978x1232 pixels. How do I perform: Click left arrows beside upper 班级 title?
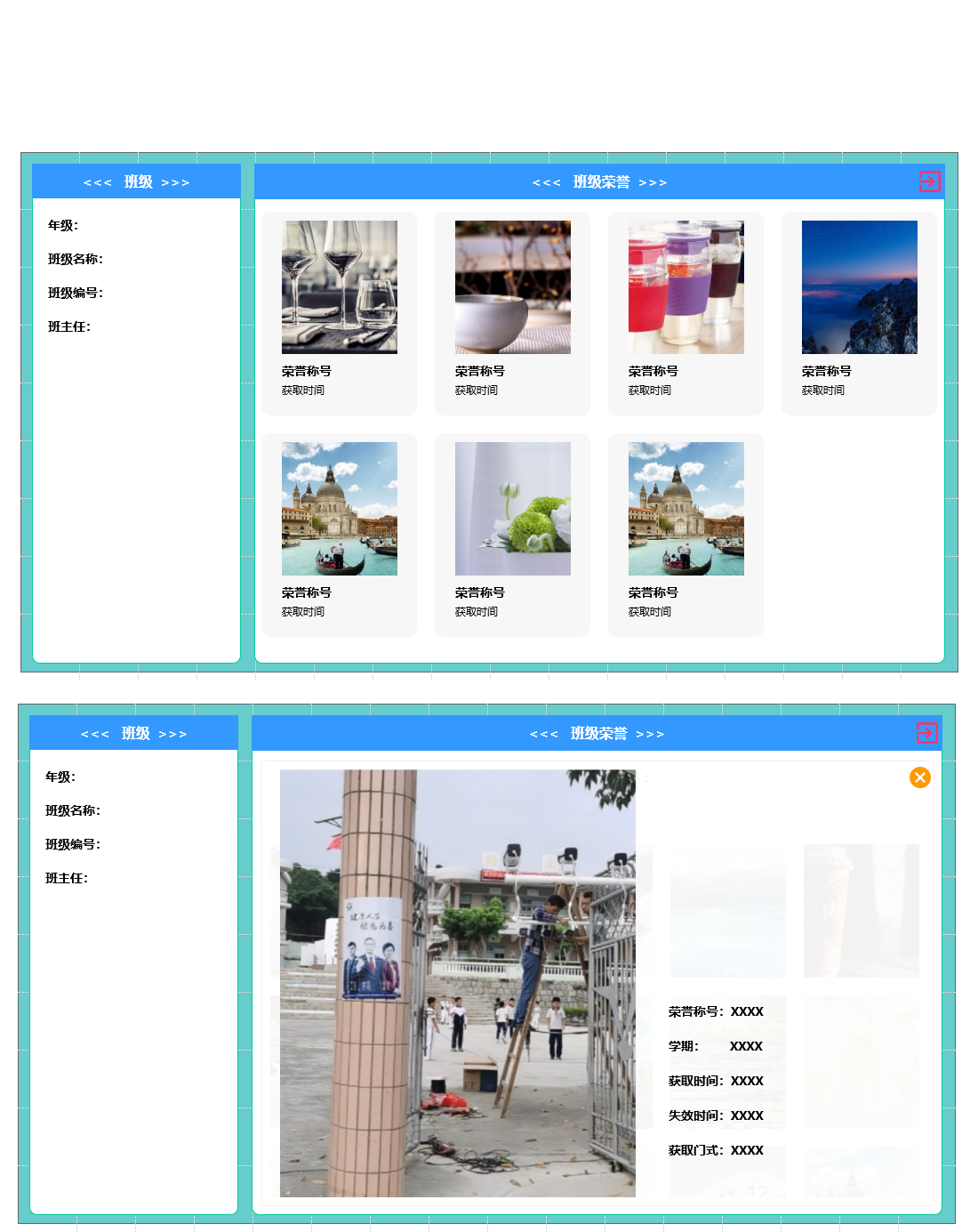click(x=97, y=183)
